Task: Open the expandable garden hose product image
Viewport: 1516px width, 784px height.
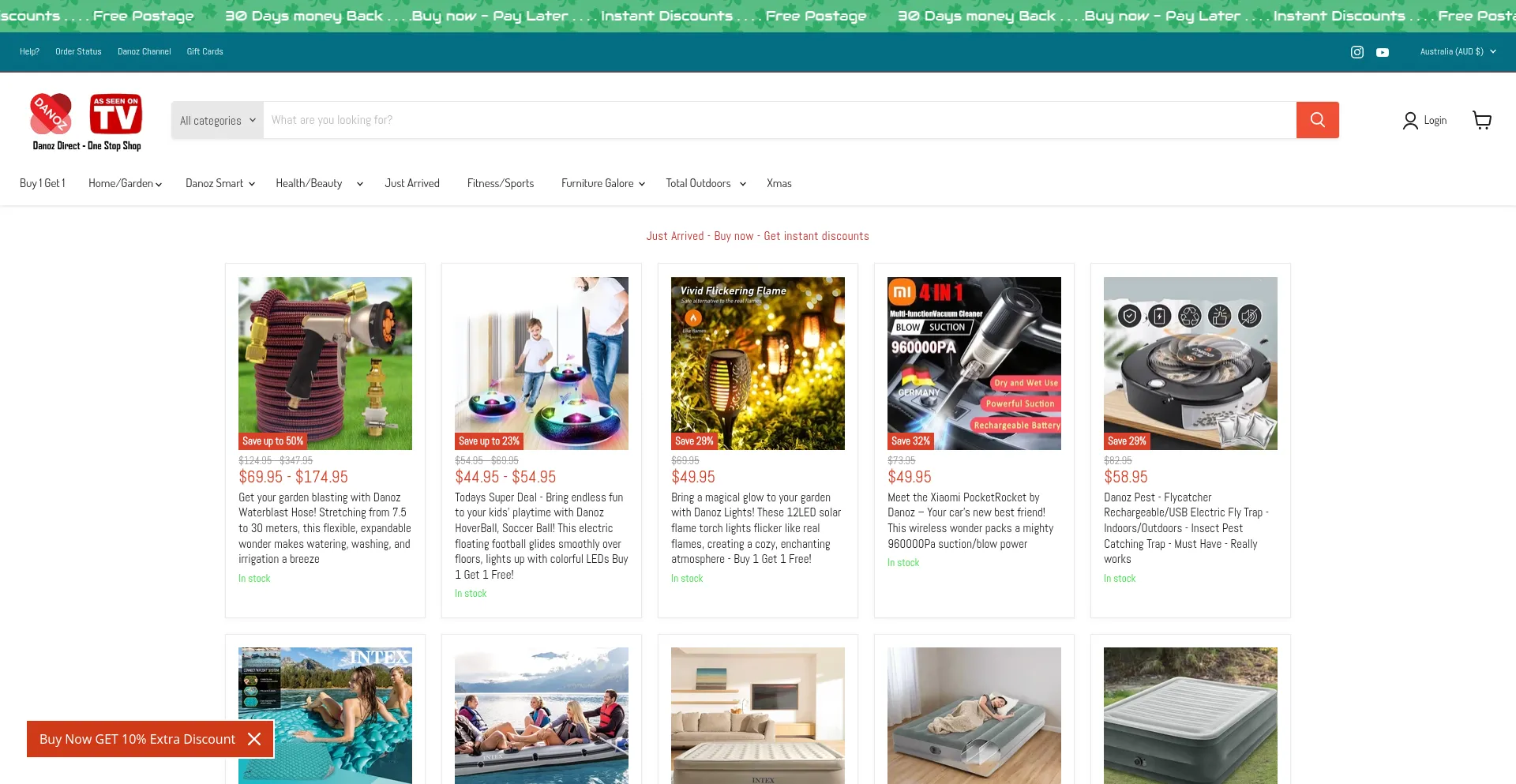Action: point(325,363)
